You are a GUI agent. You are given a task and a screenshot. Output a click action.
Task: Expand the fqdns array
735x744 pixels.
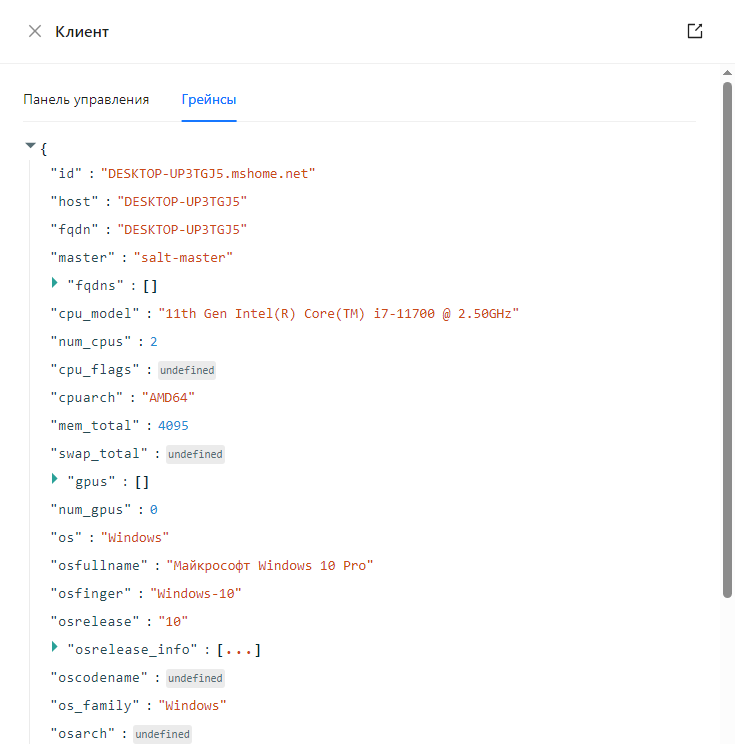[x=55, y=284]
